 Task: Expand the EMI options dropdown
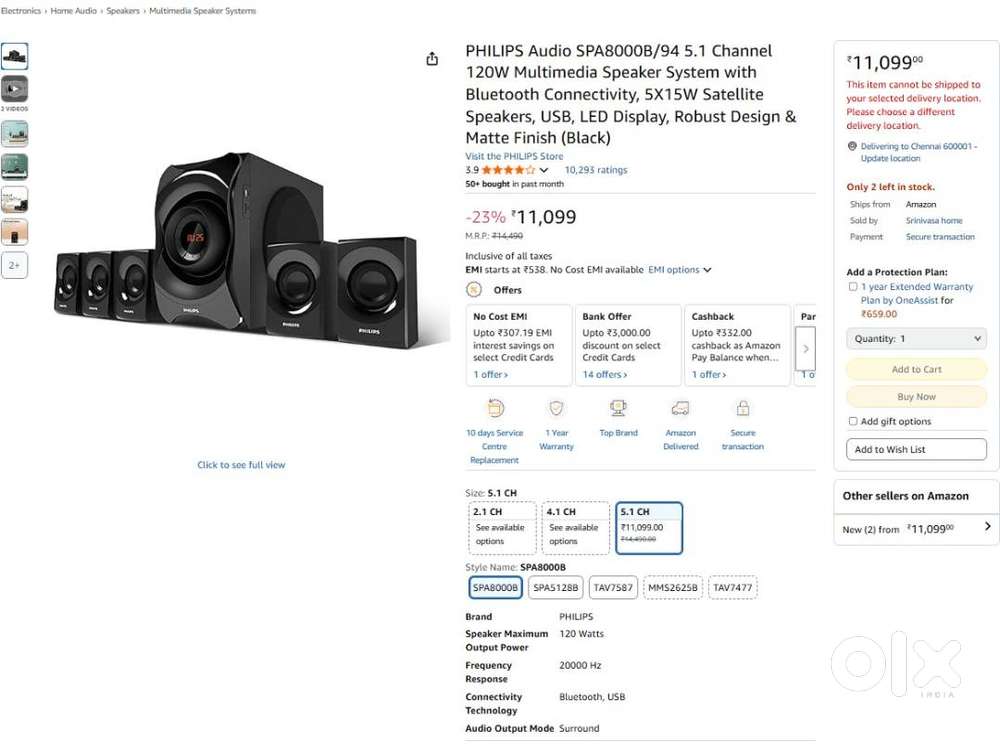[x=680, y=270]
